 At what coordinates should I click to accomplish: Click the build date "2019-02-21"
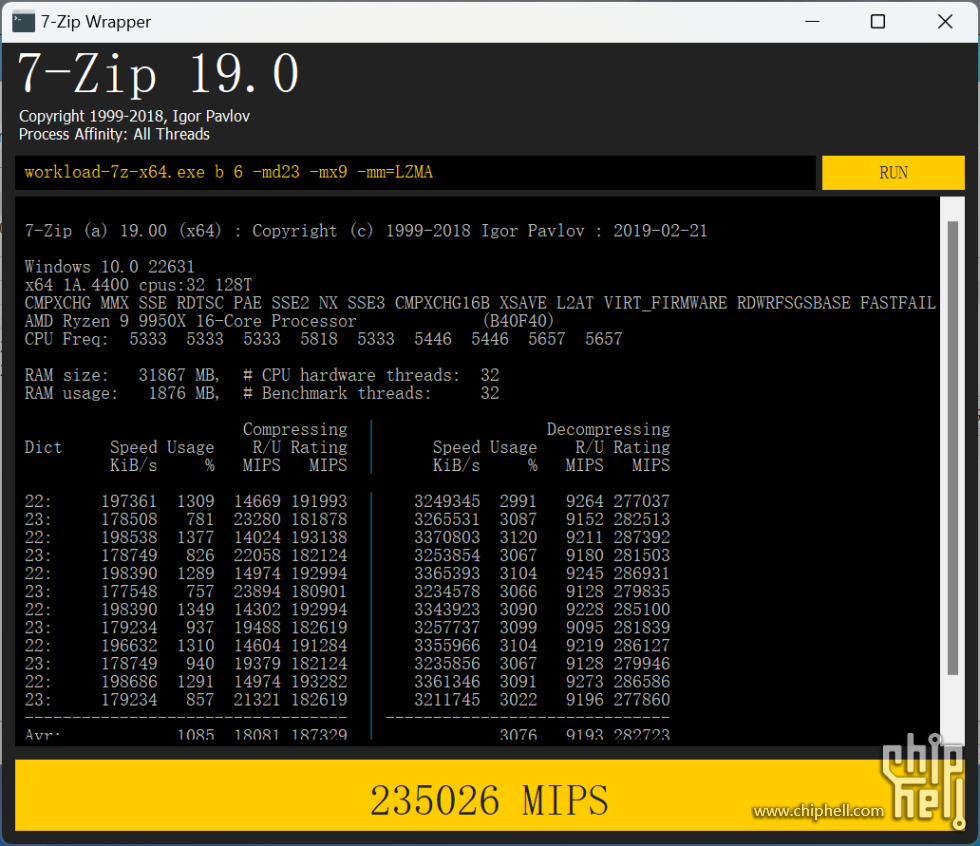pyautogui.click(x=660, y=231)
